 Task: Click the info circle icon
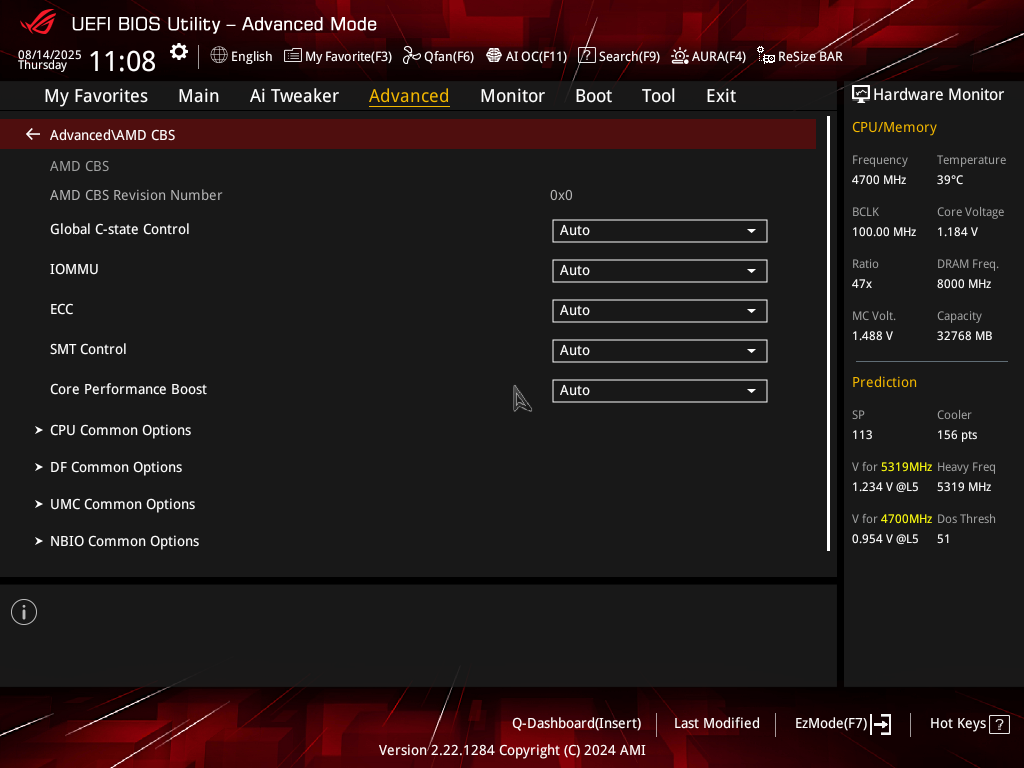24,612
